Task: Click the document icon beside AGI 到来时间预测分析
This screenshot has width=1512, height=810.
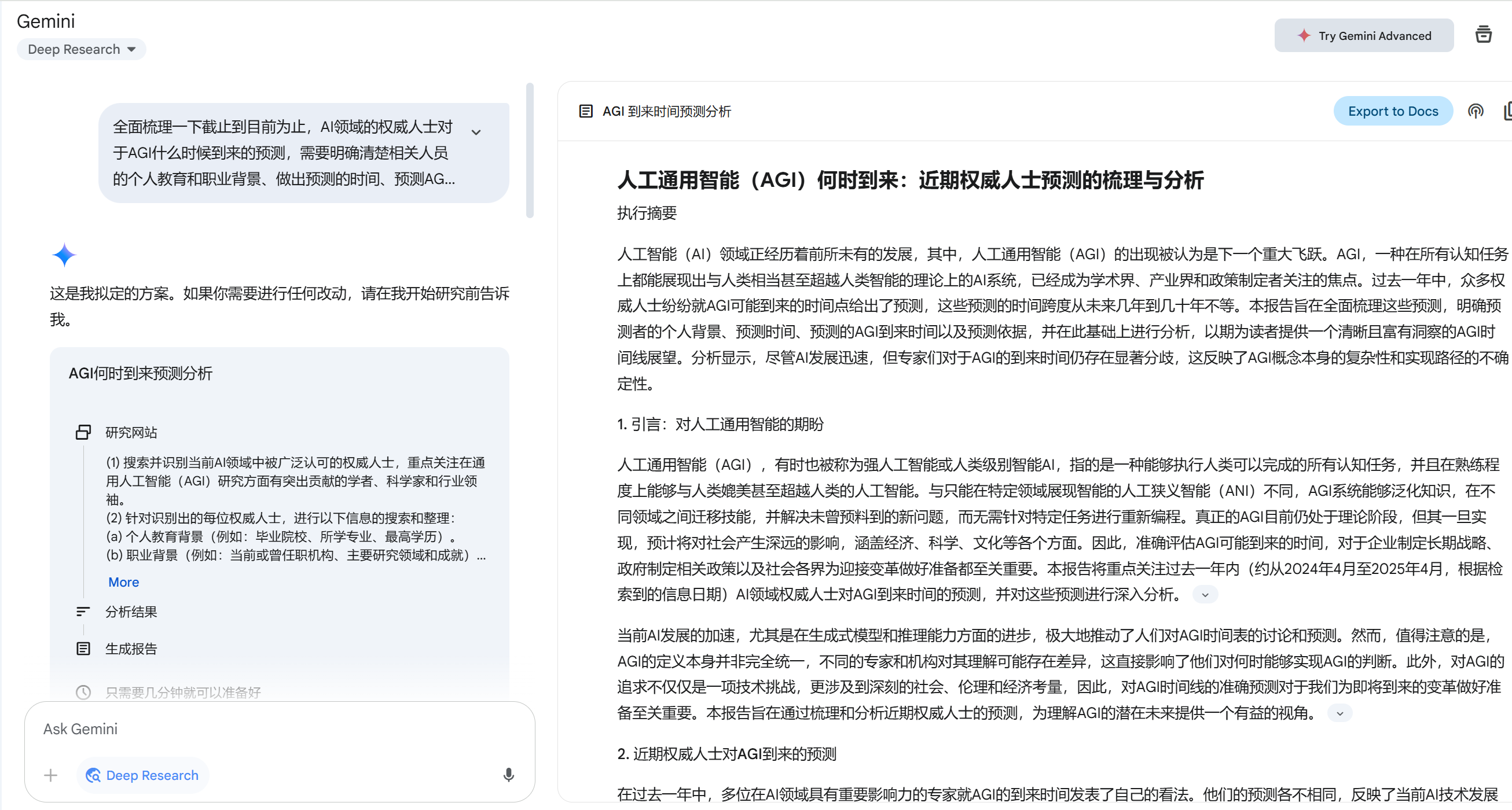Action: click(585, 111)
